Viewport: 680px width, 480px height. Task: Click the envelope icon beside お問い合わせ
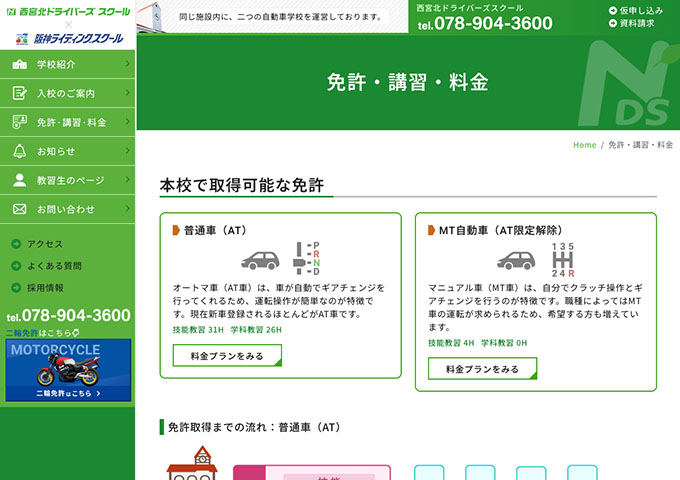point(20,209)
